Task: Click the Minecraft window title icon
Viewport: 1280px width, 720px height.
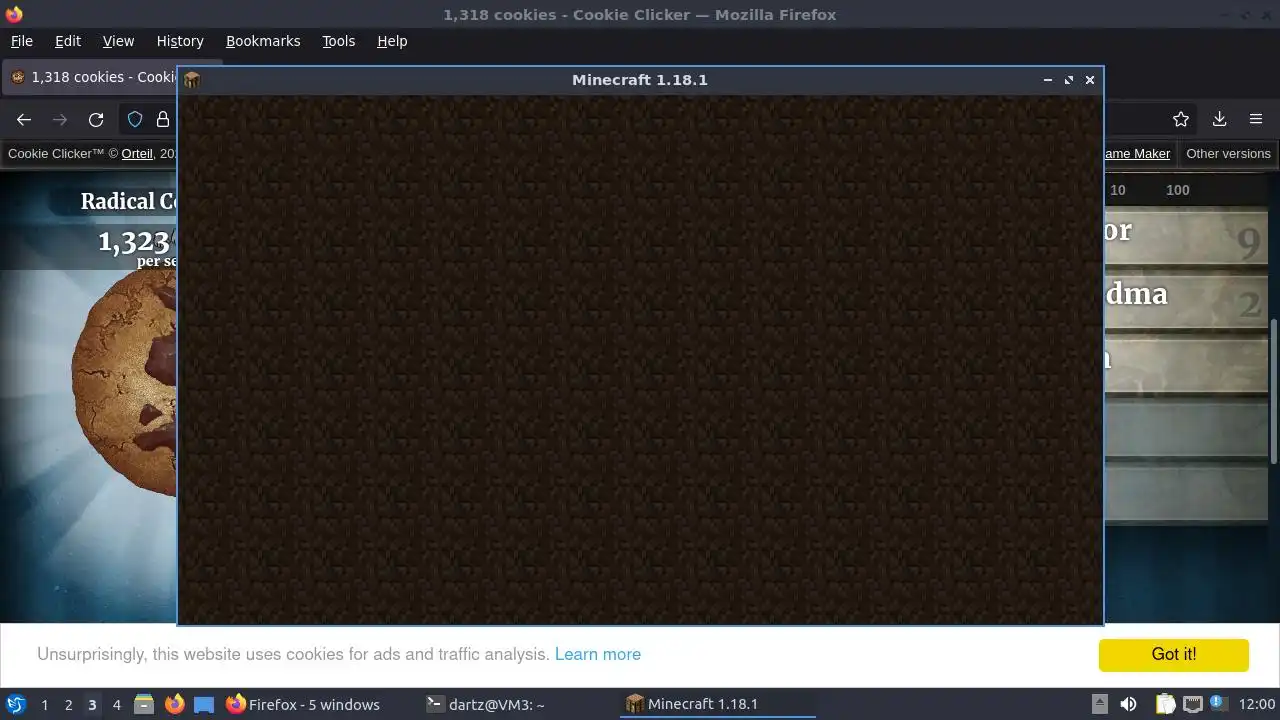Action: pos(192,80)
